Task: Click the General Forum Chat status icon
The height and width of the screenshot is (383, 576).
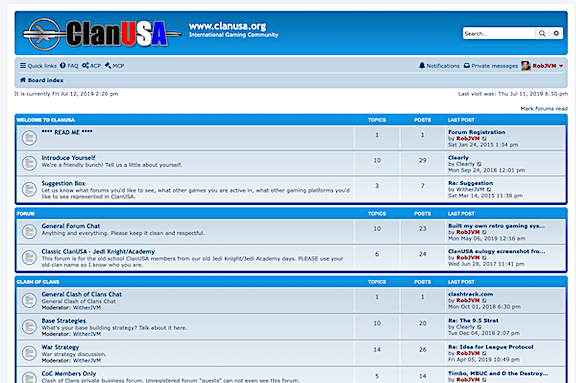Action: (29, 231)
